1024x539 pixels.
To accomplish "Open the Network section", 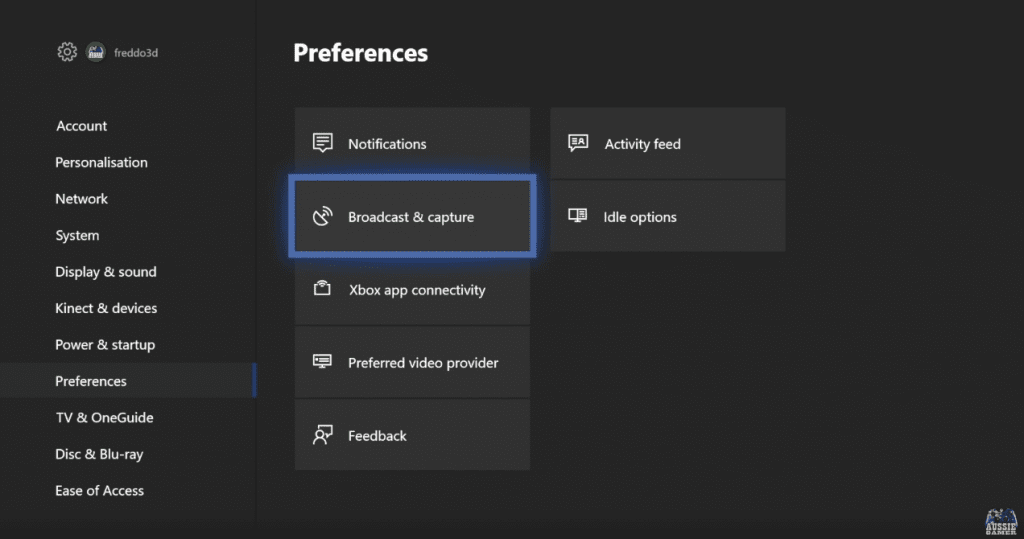I will [x=82, y=199].
